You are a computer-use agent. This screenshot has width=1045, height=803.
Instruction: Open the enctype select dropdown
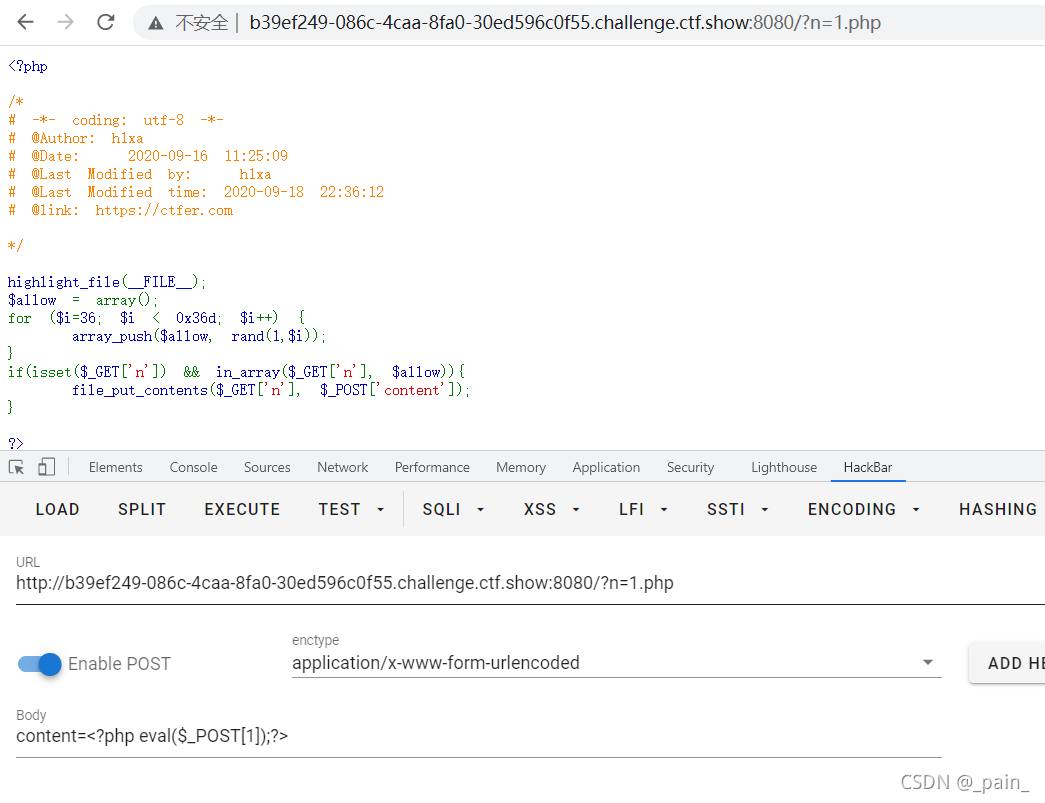pos(616,663)
